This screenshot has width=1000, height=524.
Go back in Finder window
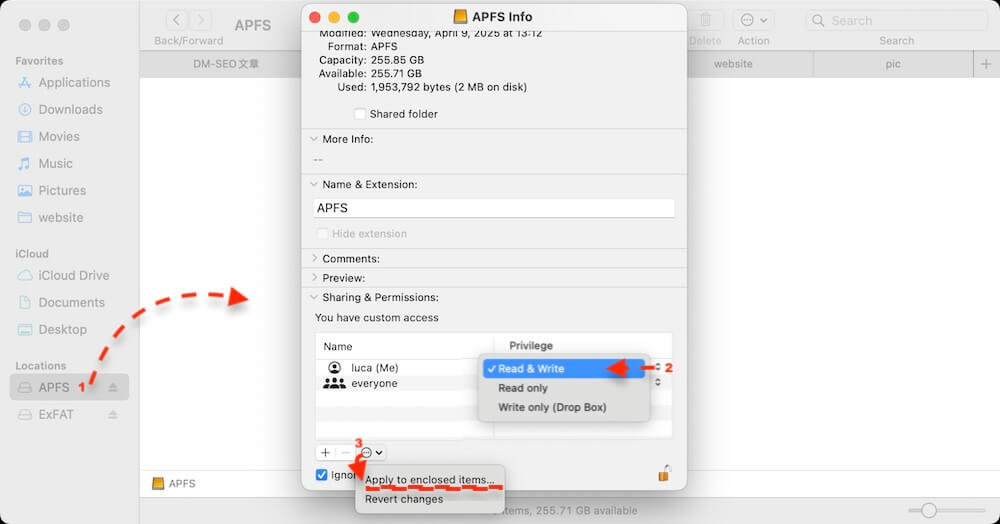point(177,20)
